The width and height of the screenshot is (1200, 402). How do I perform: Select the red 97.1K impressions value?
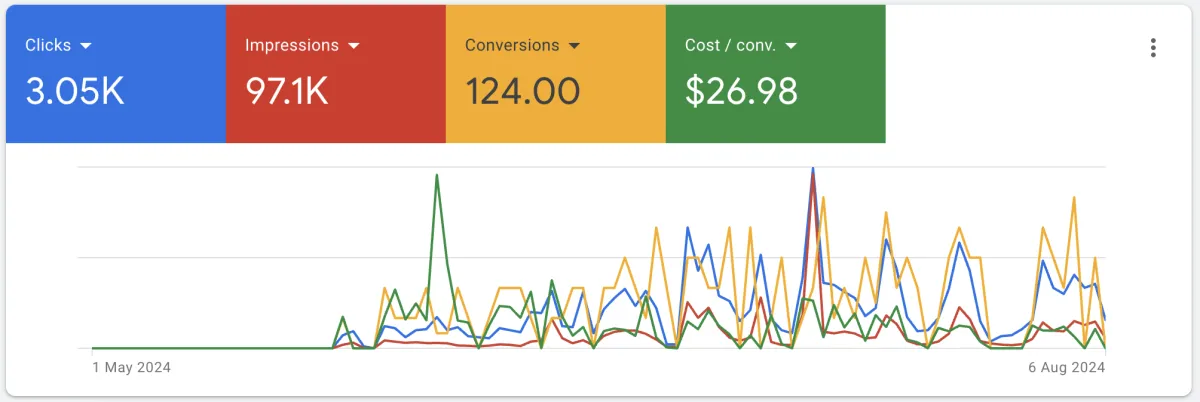pyautogui.click(x=287, y=92)
